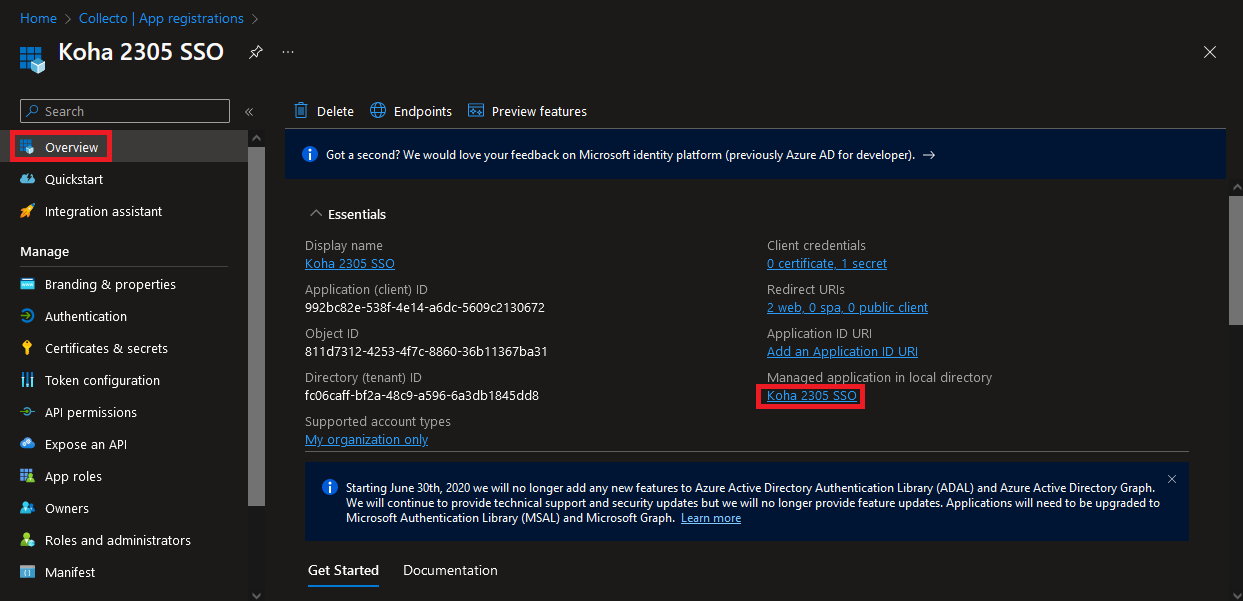The height and width of the screenshot is (601, 1243).
Task: Switch to the Get Started tab
Action: click(x=343, y=570)
